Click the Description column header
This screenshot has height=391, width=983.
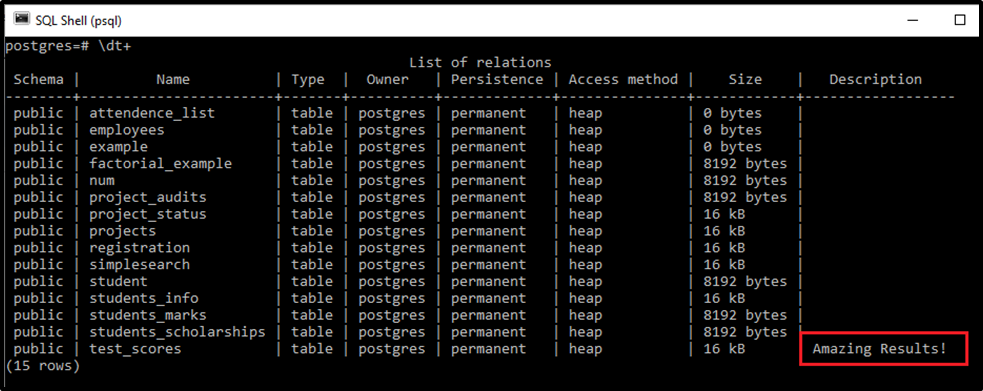[x=875, y=80]
